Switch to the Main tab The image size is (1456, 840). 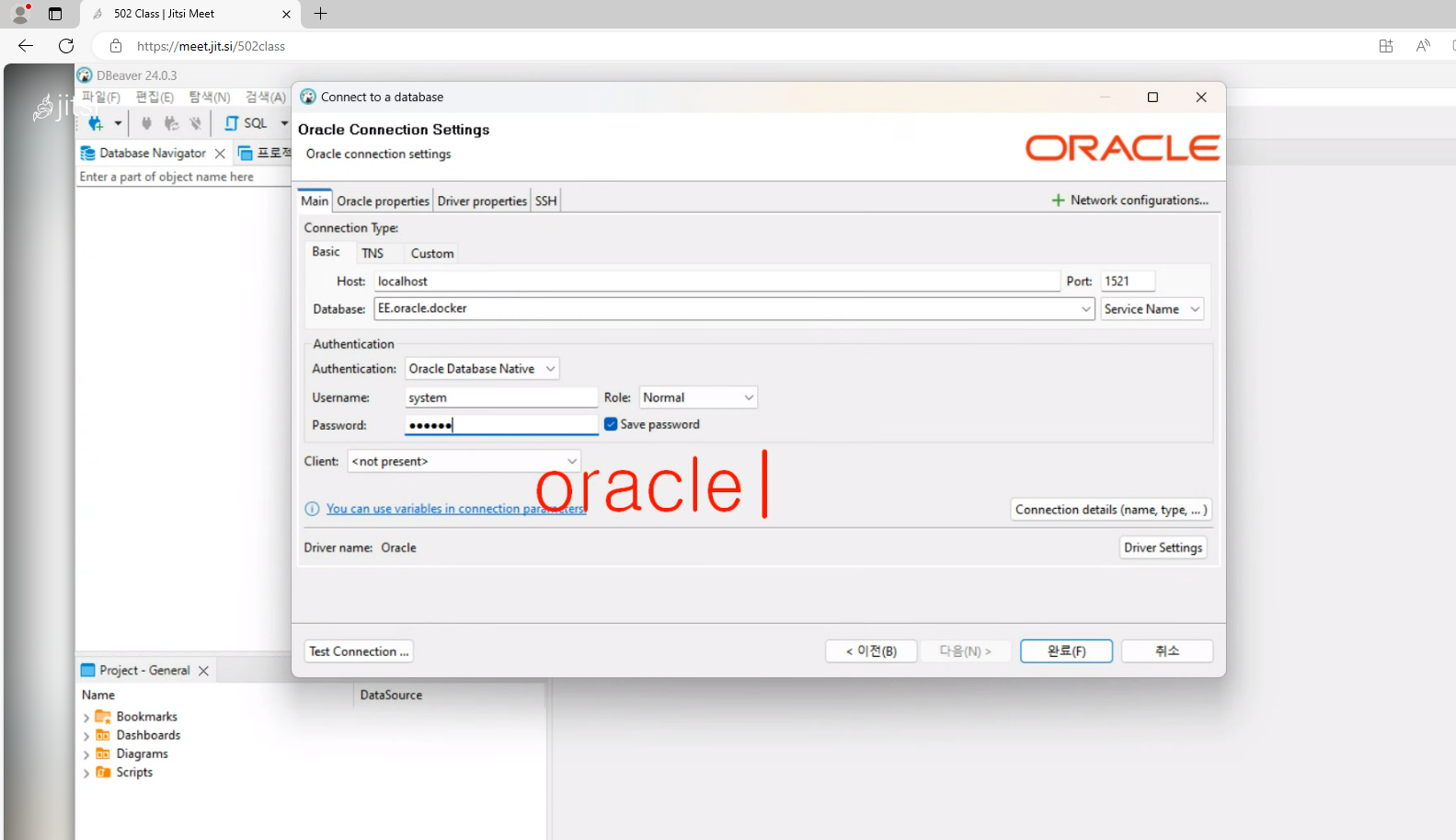[x=315, y=201]
